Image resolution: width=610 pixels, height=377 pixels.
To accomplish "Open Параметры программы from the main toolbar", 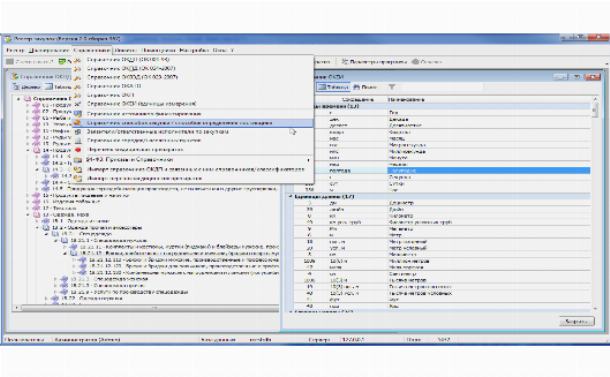I will (x=374, y=61).
